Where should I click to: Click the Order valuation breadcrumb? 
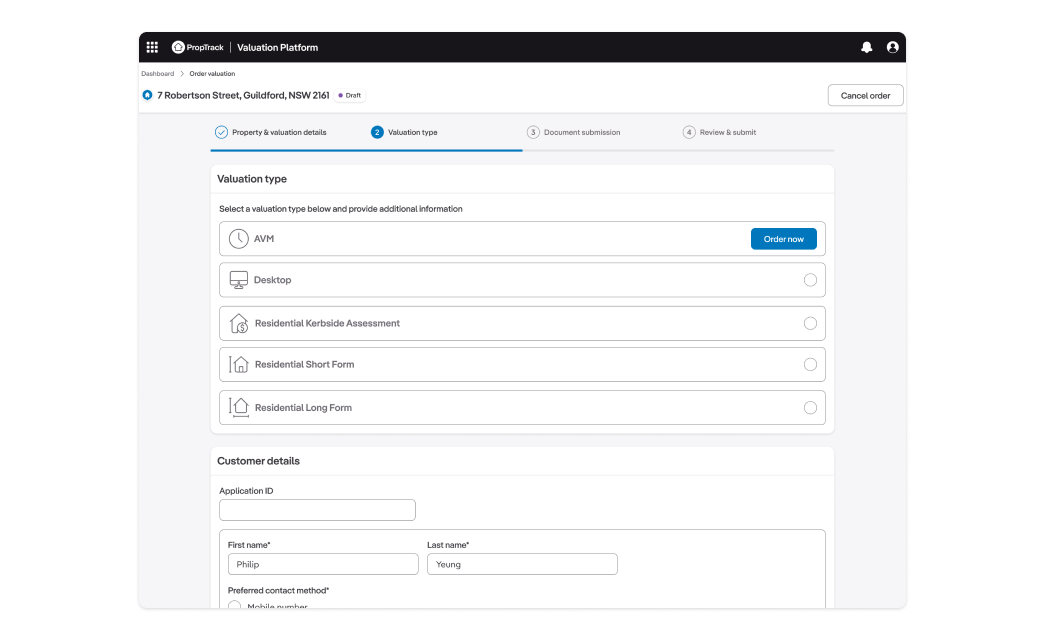tap(212, 73)
